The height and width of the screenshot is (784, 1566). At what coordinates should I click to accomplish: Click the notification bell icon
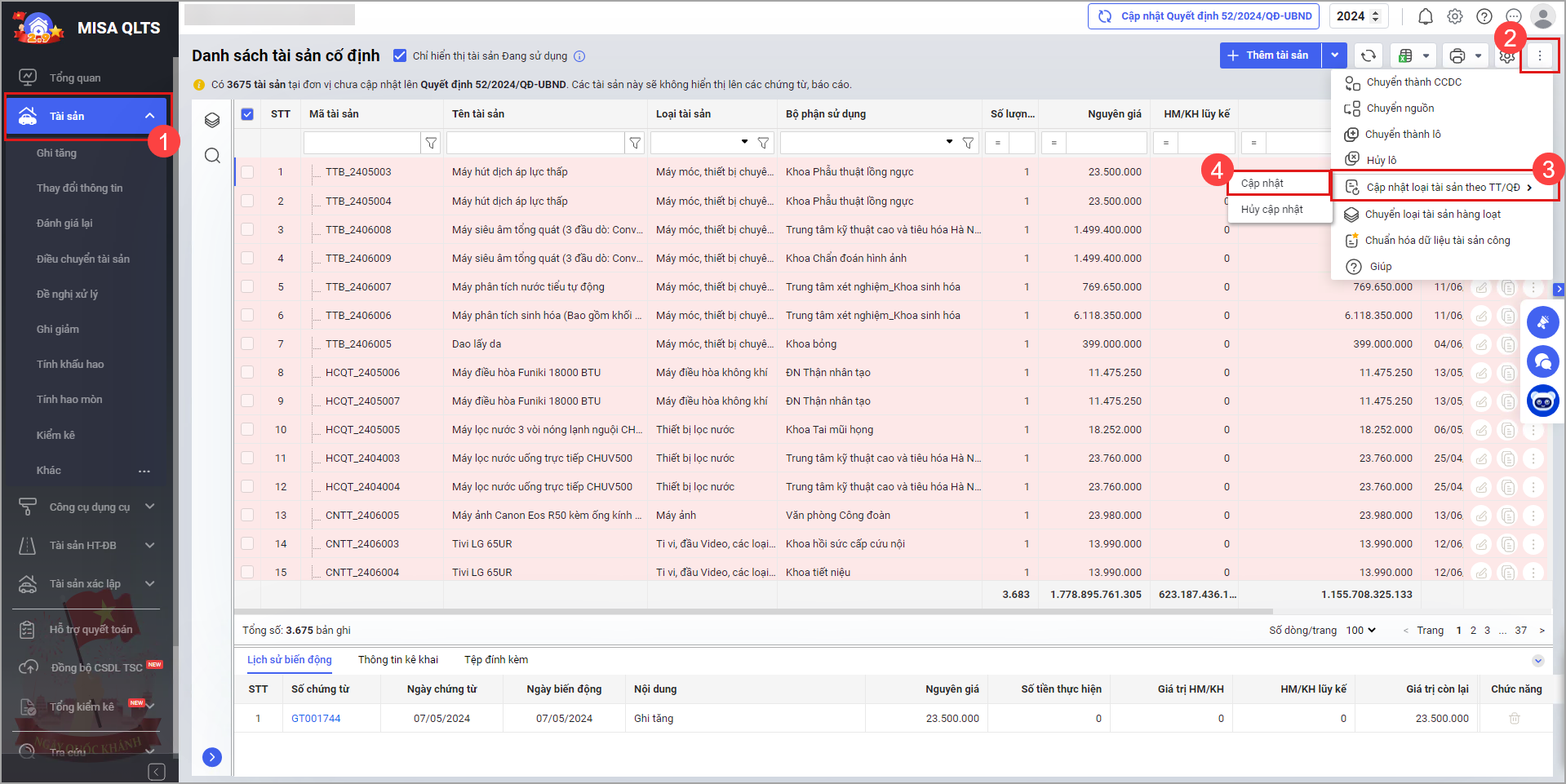1425,16
